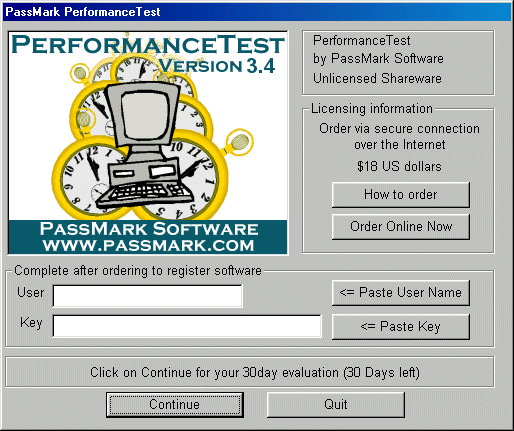
Task: Click the PassMark PerformanceTest title bar
Action: click(x=257, y=12)
